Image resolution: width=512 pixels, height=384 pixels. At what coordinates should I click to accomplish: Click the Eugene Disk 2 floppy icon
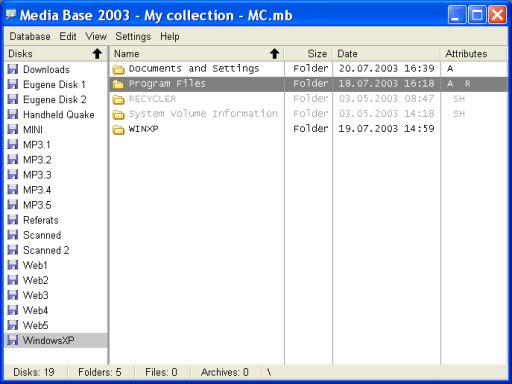13,99
